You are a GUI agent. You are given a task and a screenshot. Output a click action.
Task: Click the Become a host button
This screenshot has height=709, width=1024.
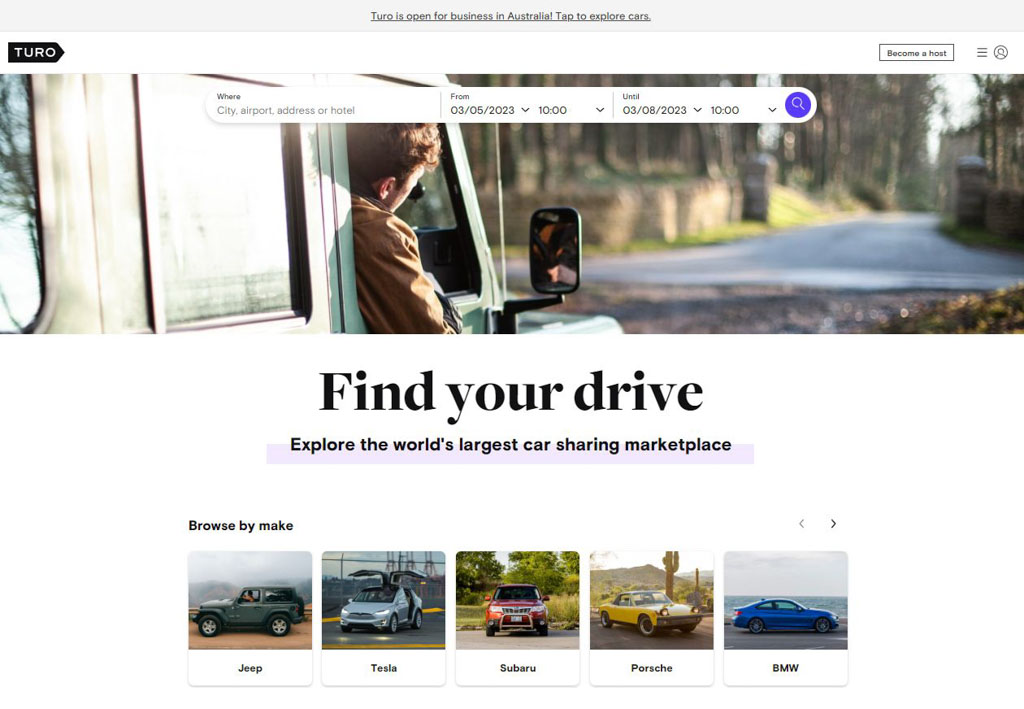[x=916, y=52]
